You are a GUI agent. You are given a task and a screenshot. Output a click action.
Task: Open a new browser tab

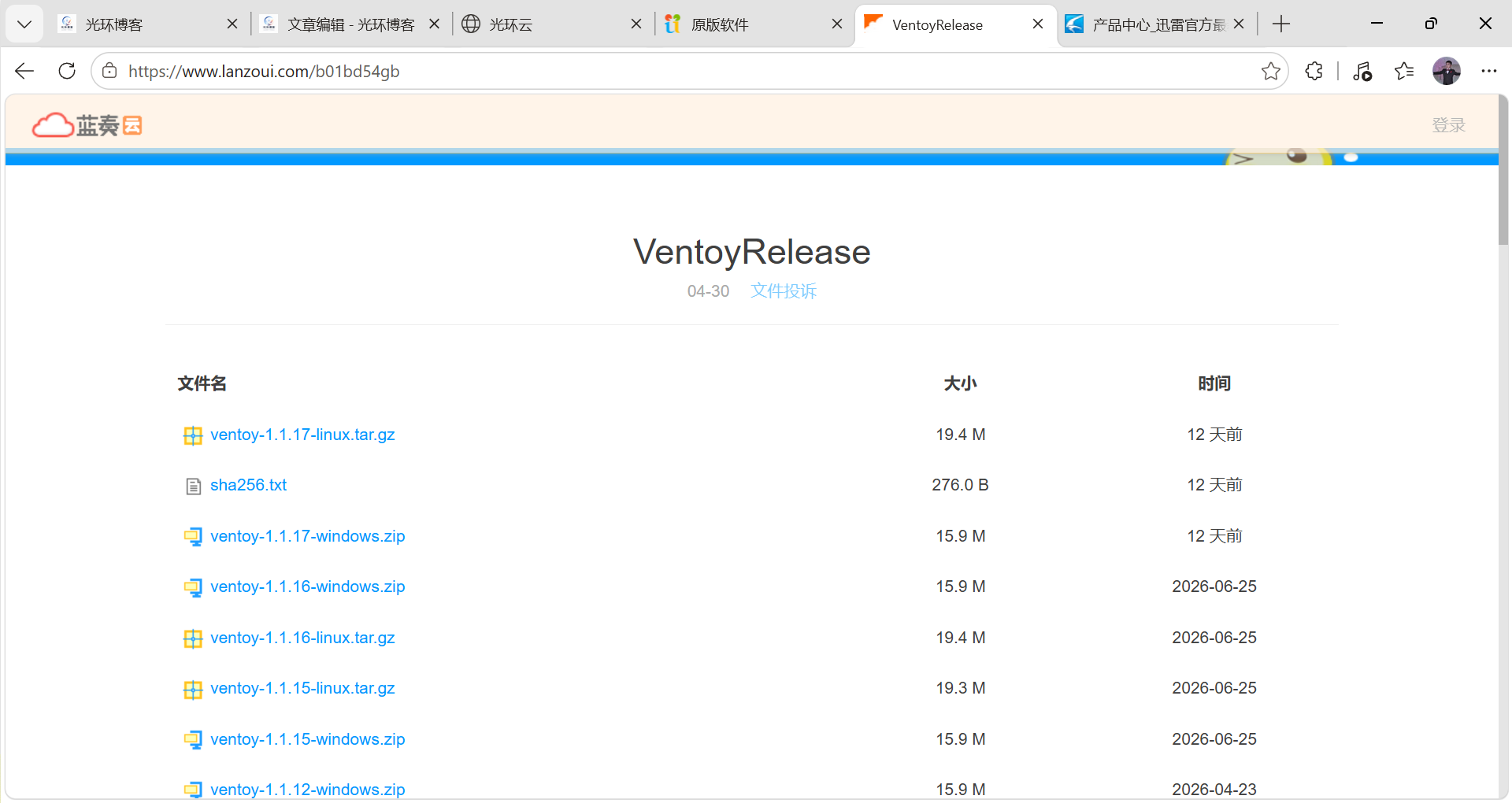tap(1281, 24)
